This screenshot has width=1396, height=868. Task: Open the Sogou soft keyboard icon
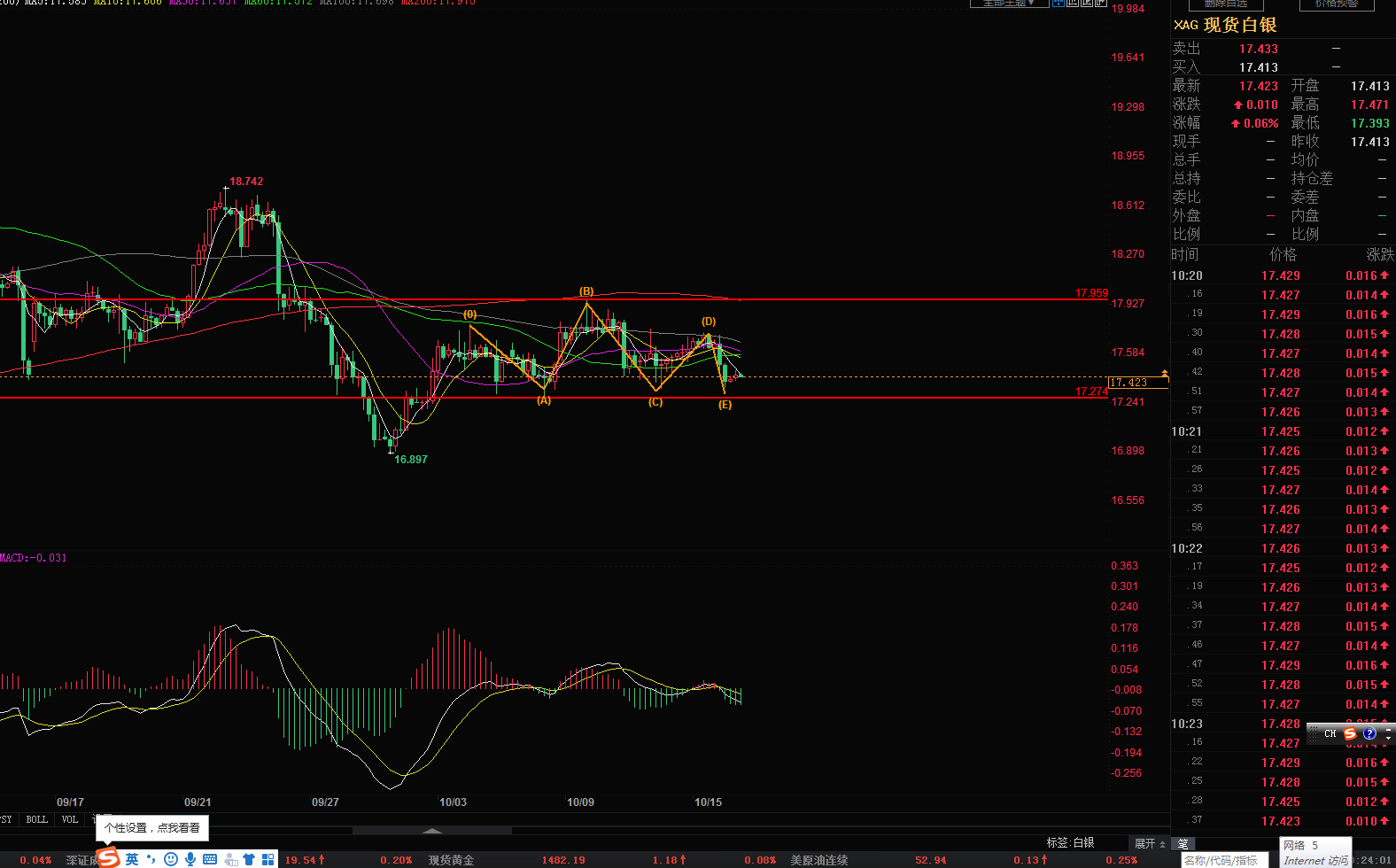point(210,858)
